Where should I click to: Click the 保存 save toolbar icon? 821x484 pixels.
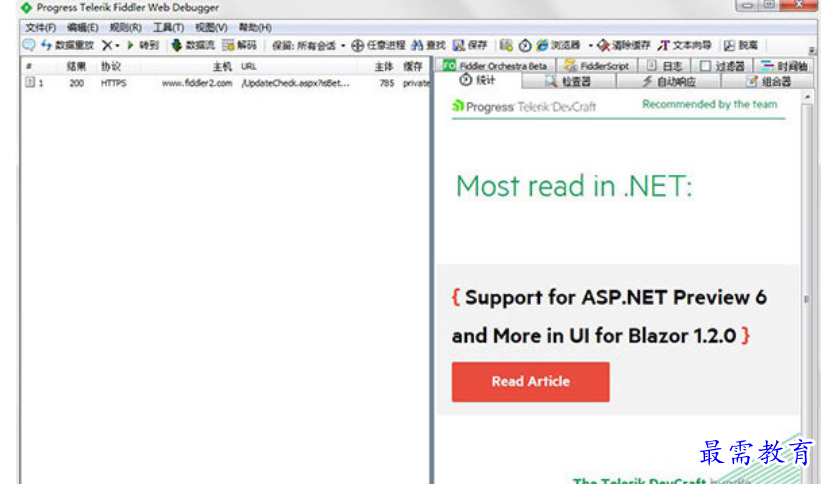point(470,46)
